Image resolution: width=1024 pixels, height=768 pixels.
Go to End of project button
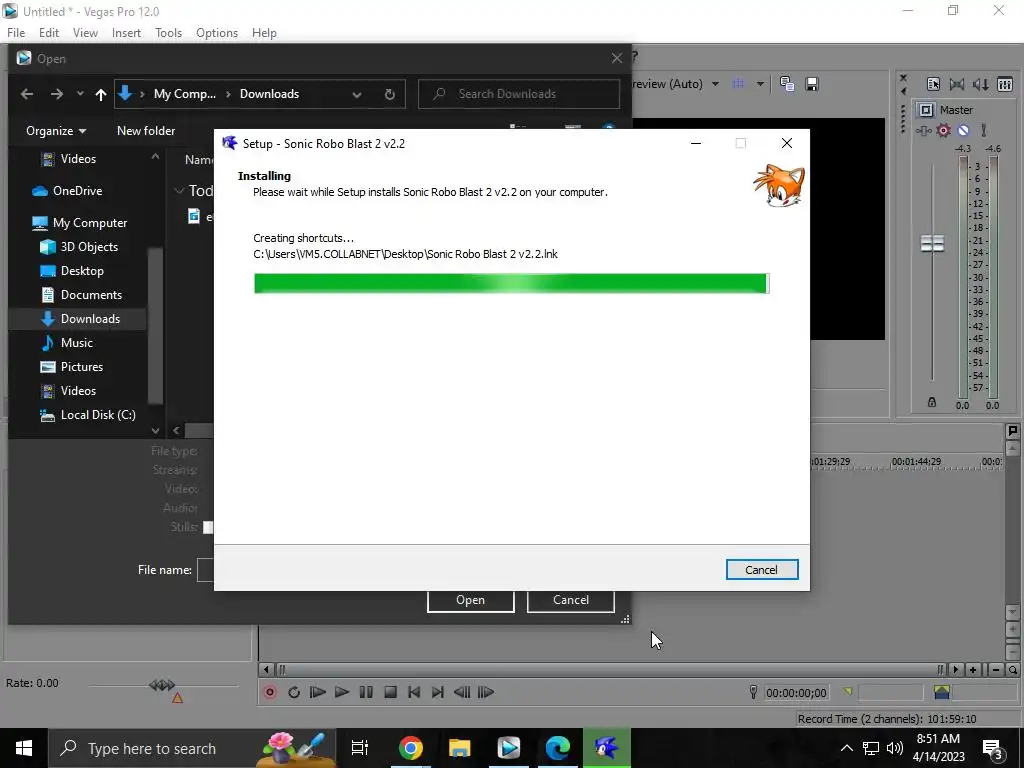(438, 692)
